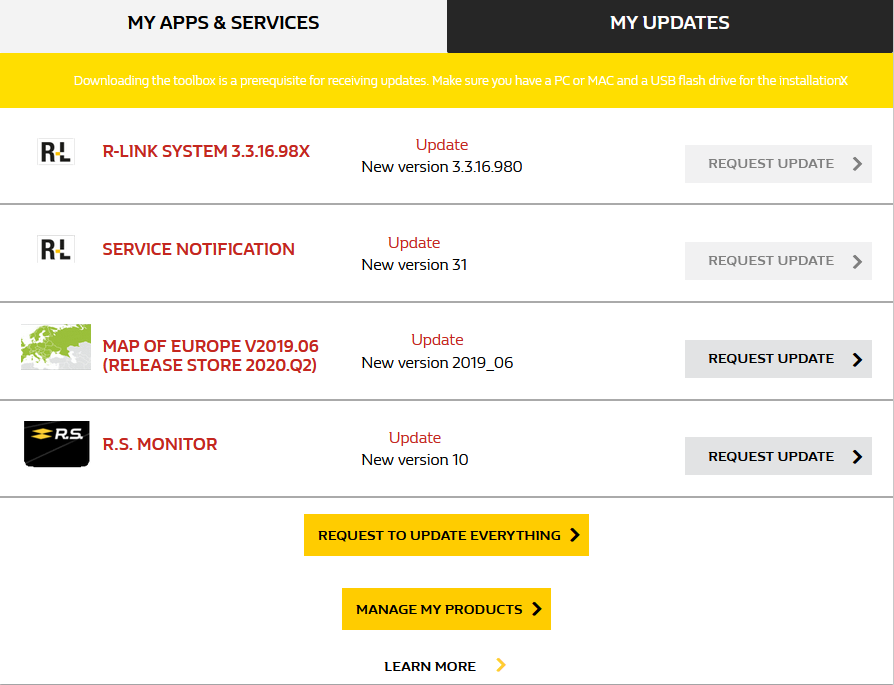Open the R.S. Monitor title

pyautogui.click(x=160, y=444)
